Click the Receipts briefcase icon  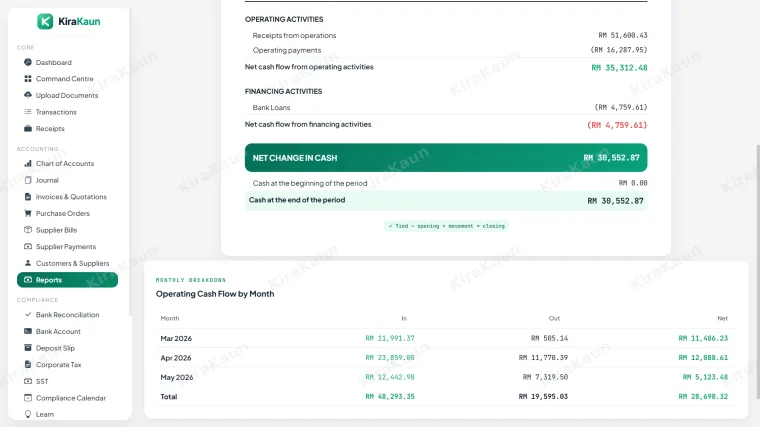coord(28,128)
